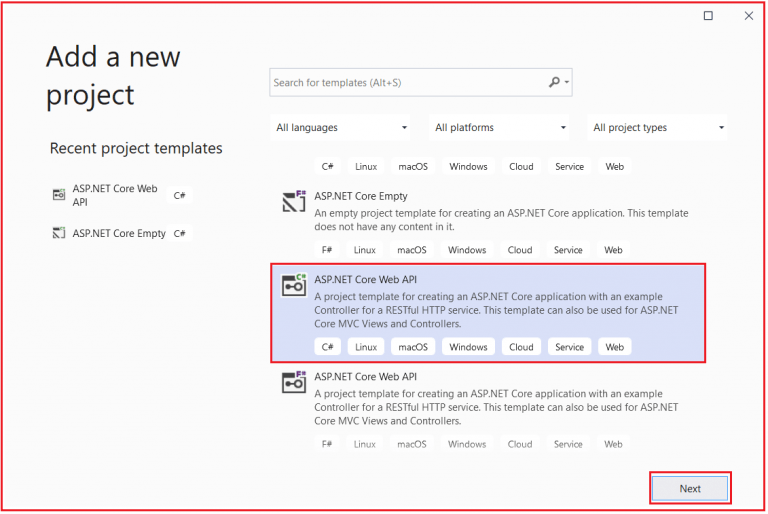
Task: Maximize the Add a new project dialog
Action: point(708,16)
